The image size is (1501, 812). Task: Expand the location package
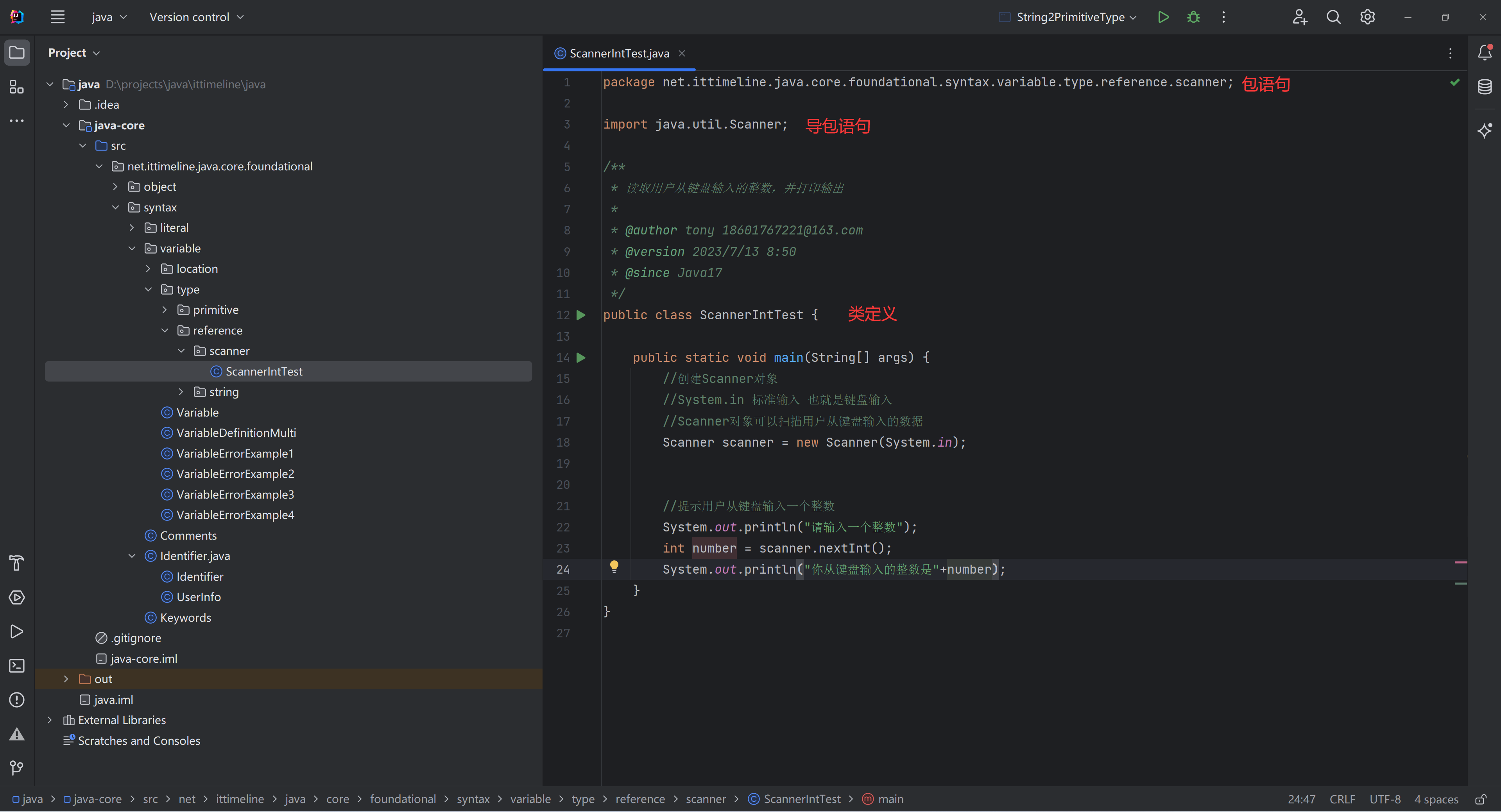(x=148, y=268)
